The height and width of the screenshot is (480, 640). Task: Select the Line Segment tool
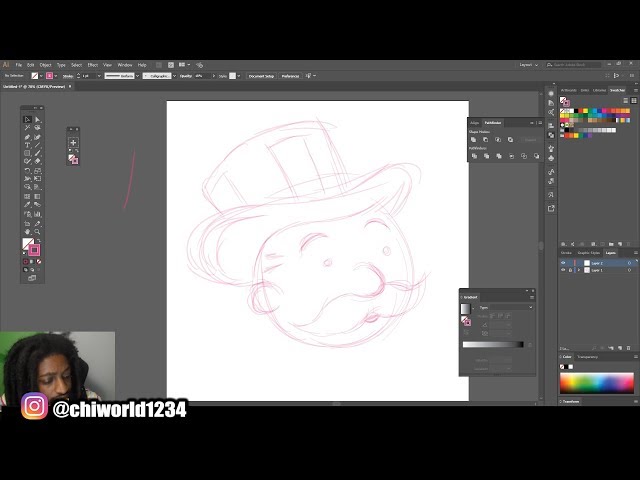click(x=38, y=145)
